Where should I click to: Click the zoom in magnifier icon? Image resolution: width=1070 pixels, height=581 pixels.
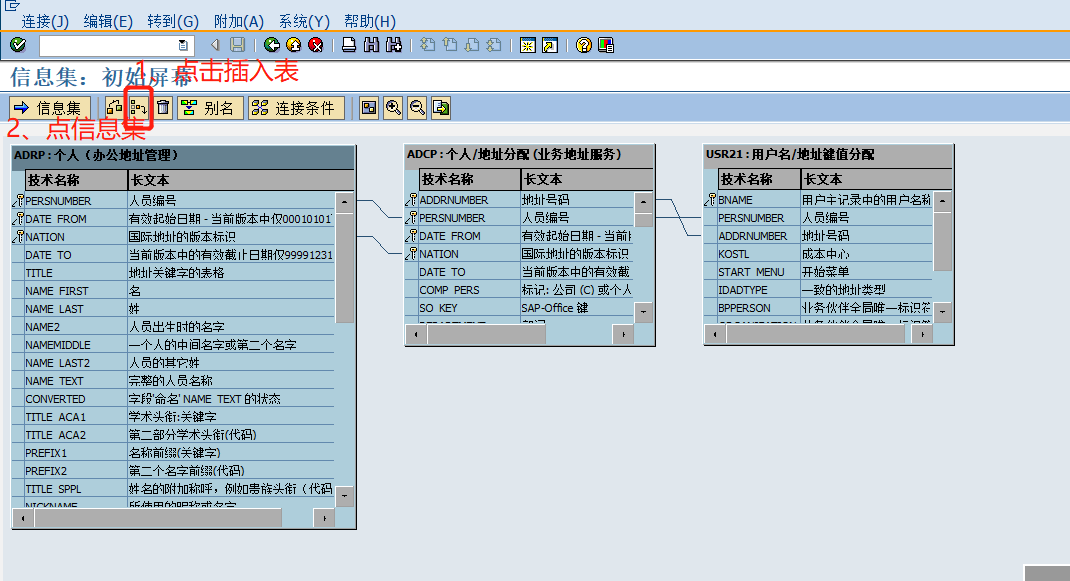[393, 106]
